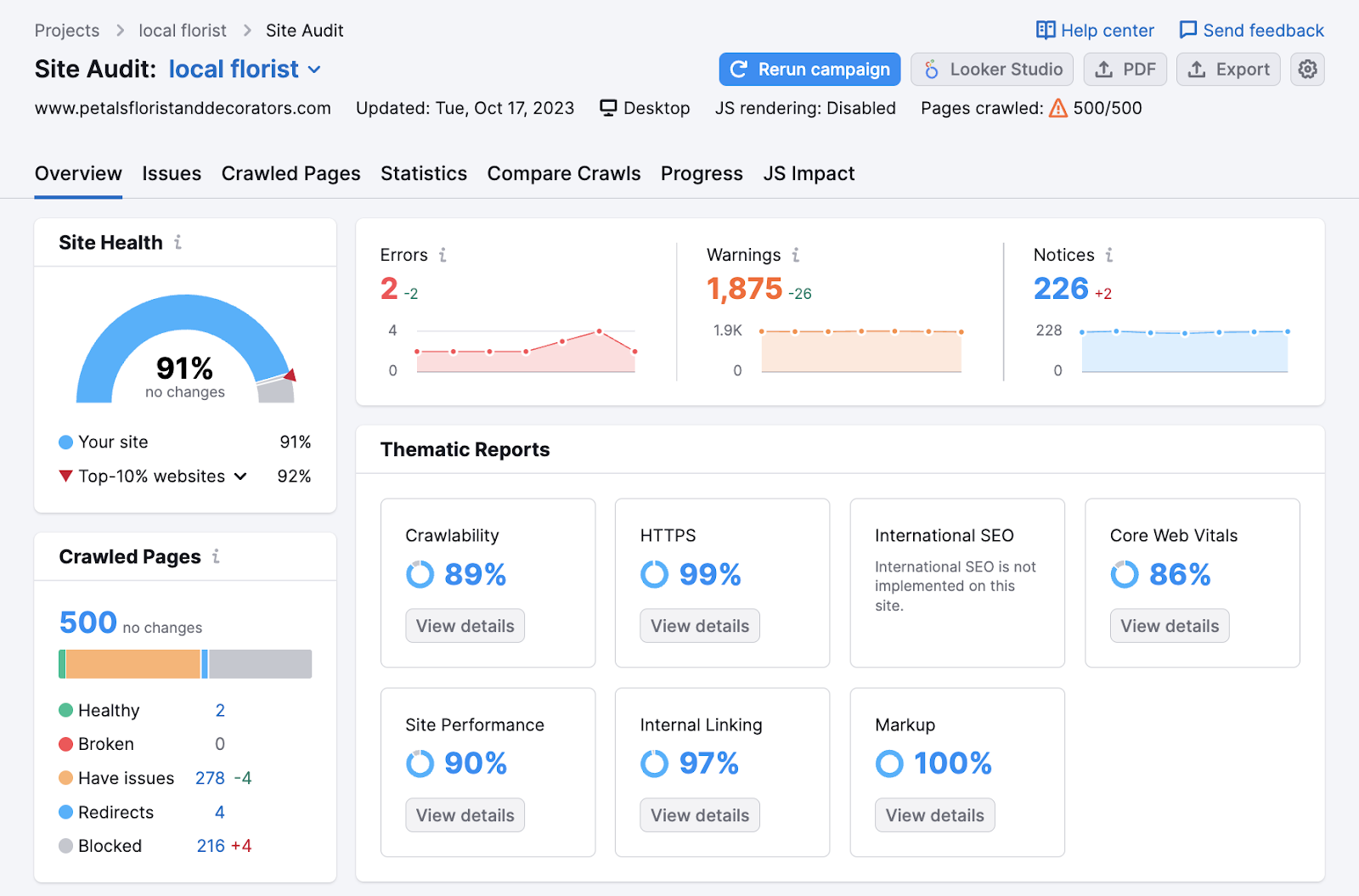Click the Export button
Image resolution: width=1359 pixels, height=896 pixels.
point(1228,69)
